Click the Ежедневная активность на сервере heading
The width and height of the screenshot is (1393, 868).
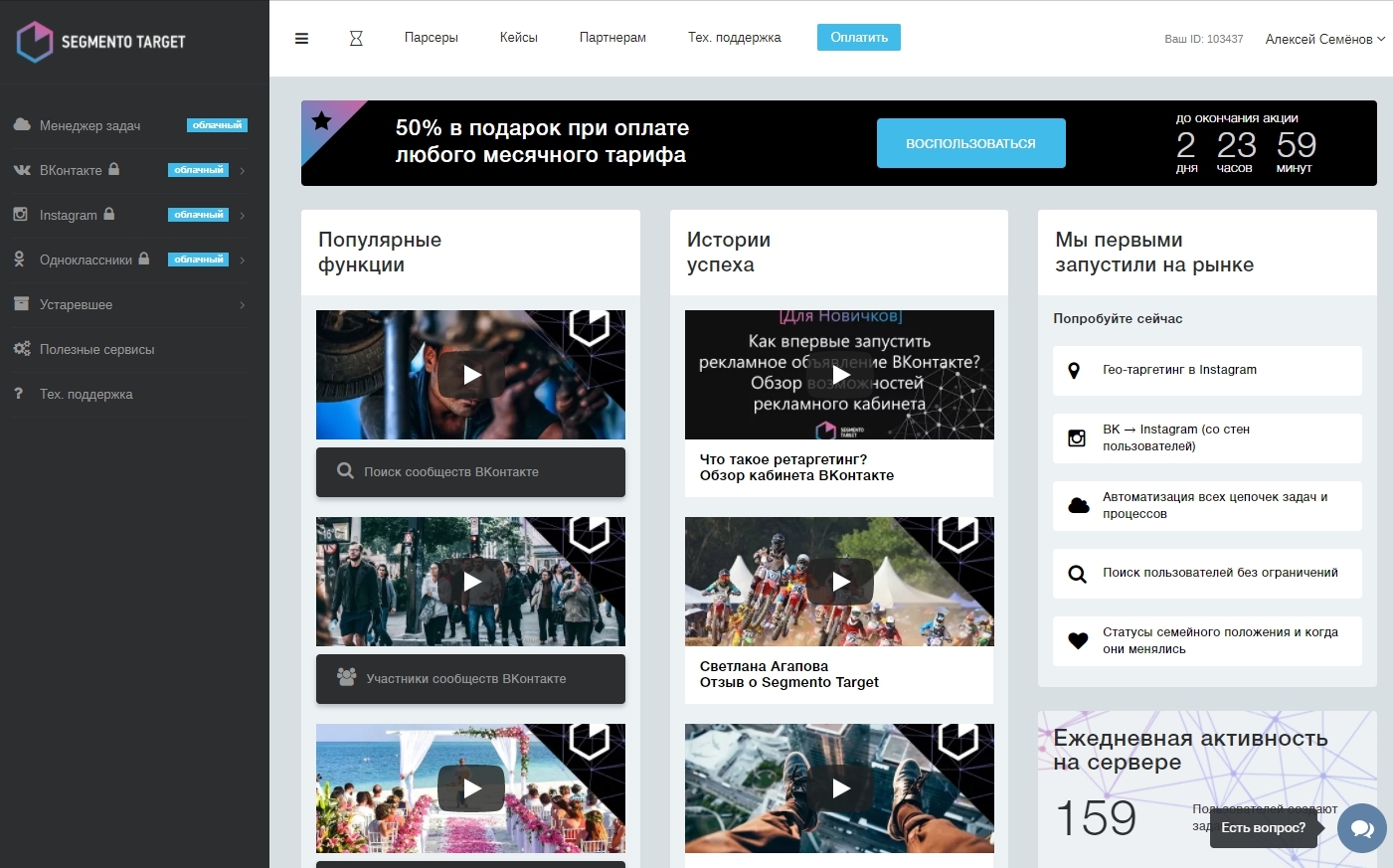pyautogui.click(x=1191, y=751)
